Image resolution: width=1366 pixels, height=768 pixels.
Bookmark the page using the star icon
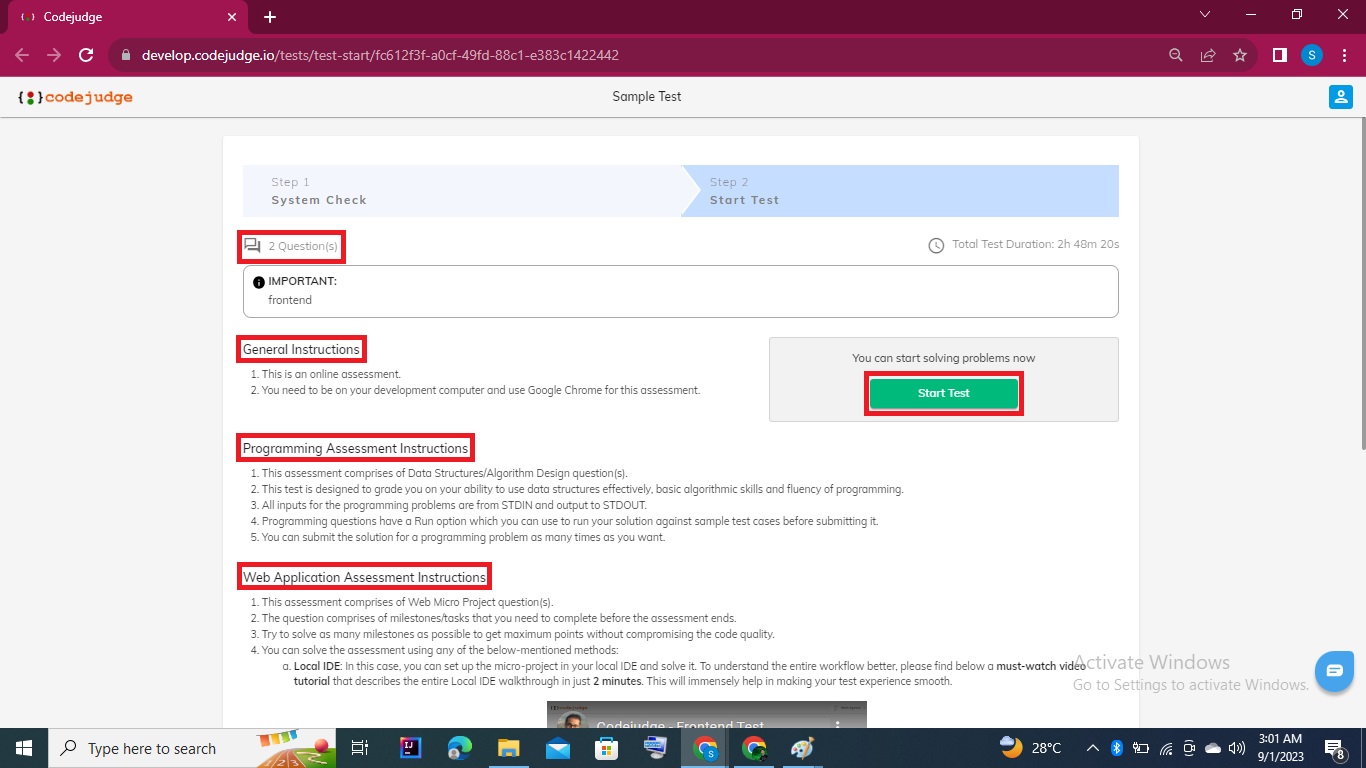(x=1240, y=55)
